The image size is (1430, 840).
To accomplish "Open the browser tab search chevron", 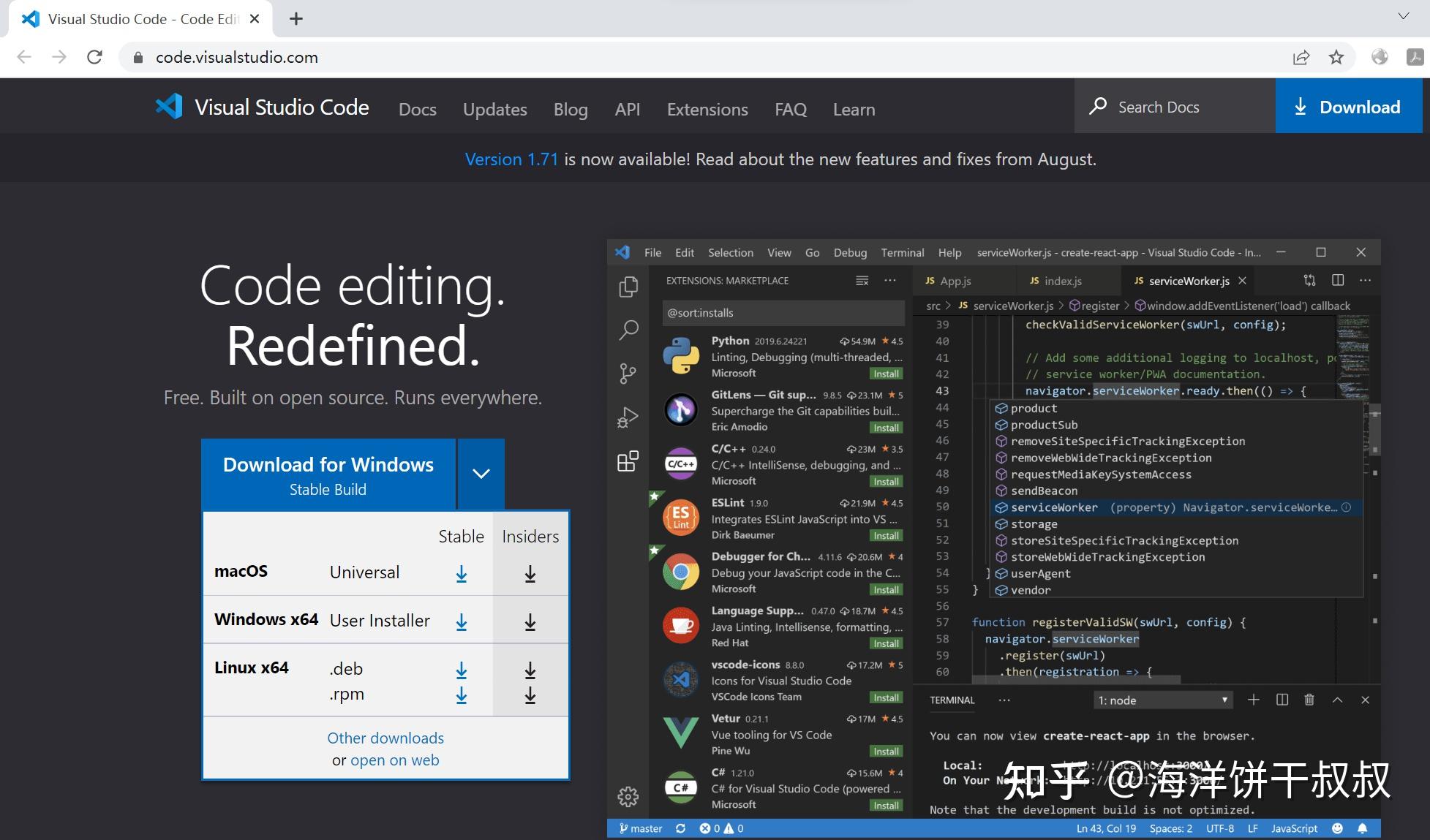I will (1403, 16).
